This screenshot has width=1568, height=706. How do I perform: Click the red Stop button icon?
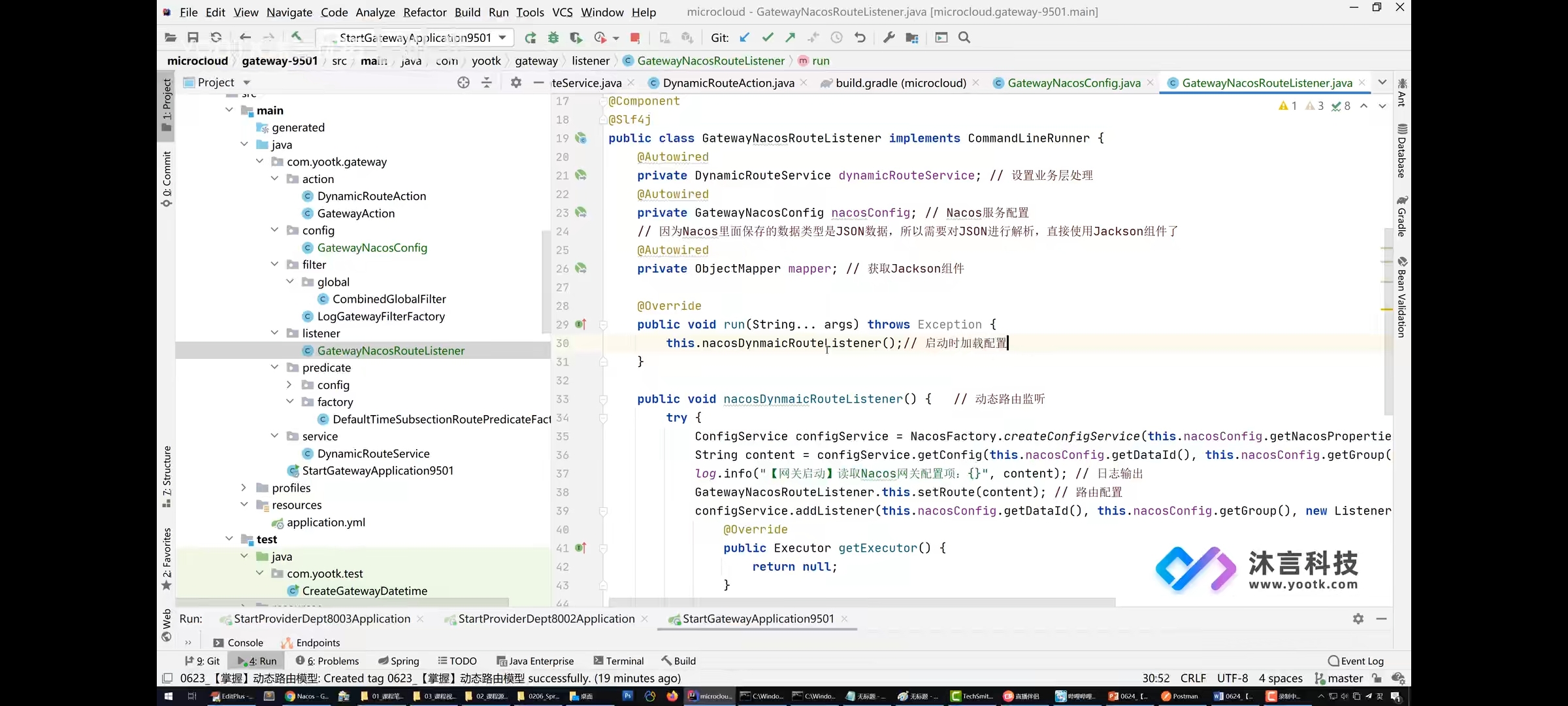pos(635,37)
